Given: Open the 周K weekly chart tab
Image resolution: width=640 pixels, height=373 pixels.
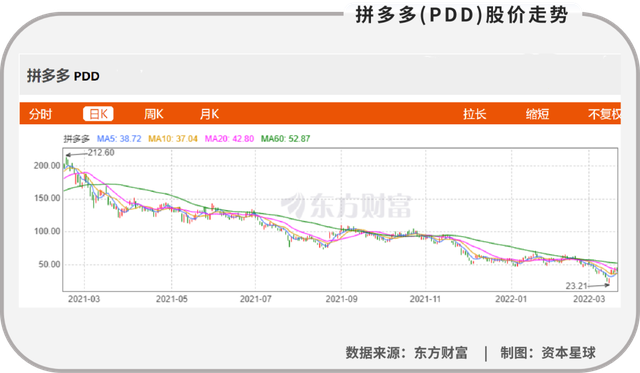Looking at the screenshot, I should tap(153, 114).
